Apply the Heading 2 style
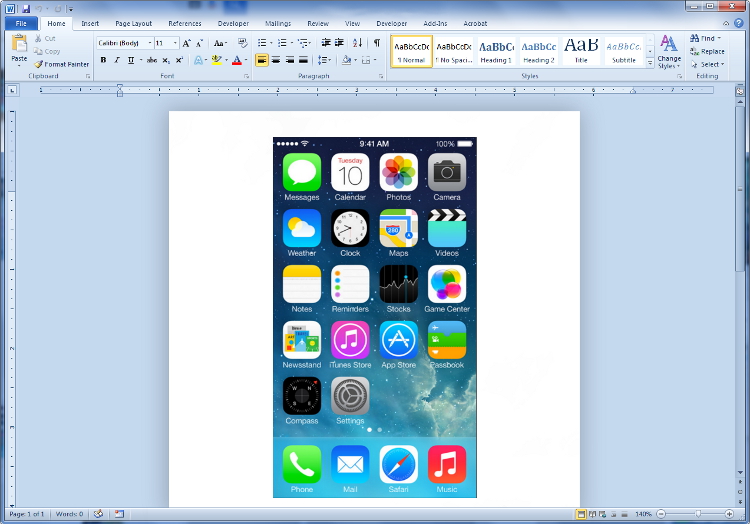The image size is (750, 524). pyautogui.click(x=539, y=51)
